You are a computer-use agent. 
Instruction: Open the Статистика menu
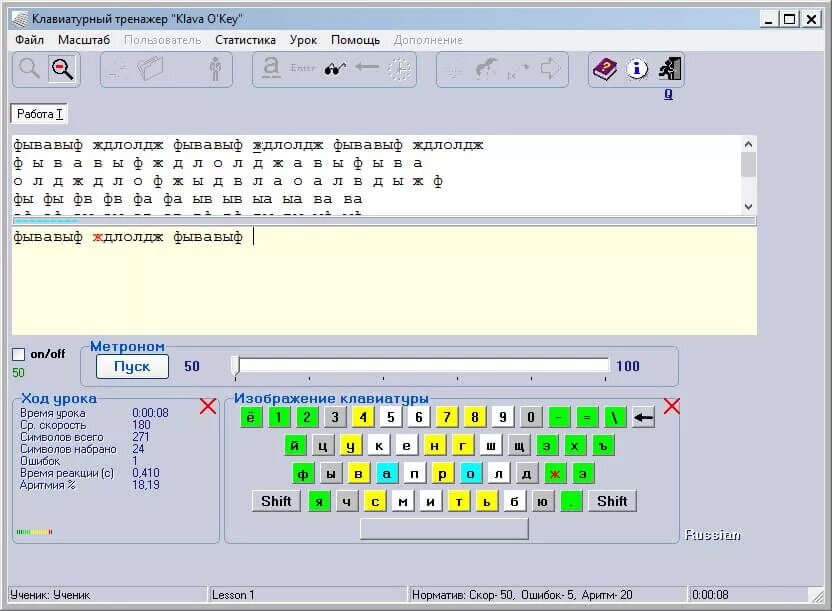[245, 40]
